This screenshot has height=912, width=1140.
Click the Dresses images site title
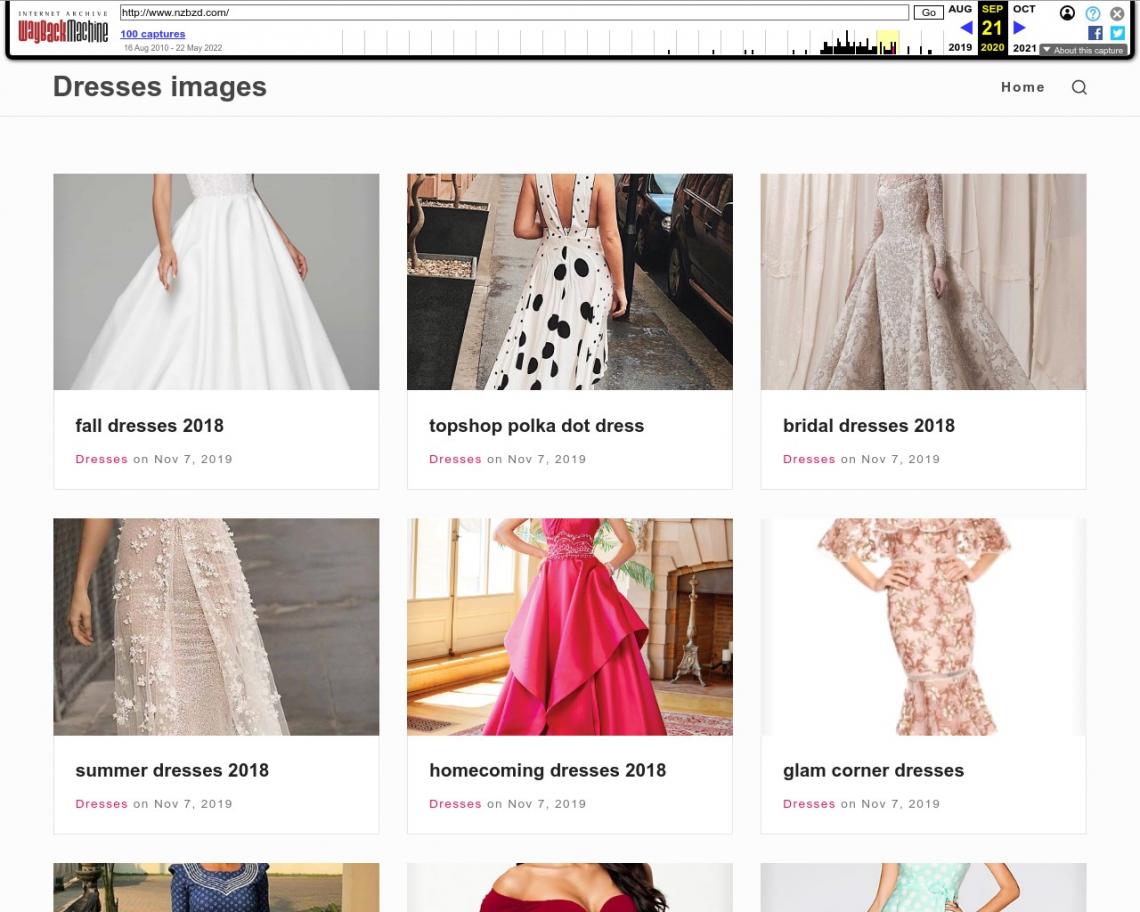(160, 87)
